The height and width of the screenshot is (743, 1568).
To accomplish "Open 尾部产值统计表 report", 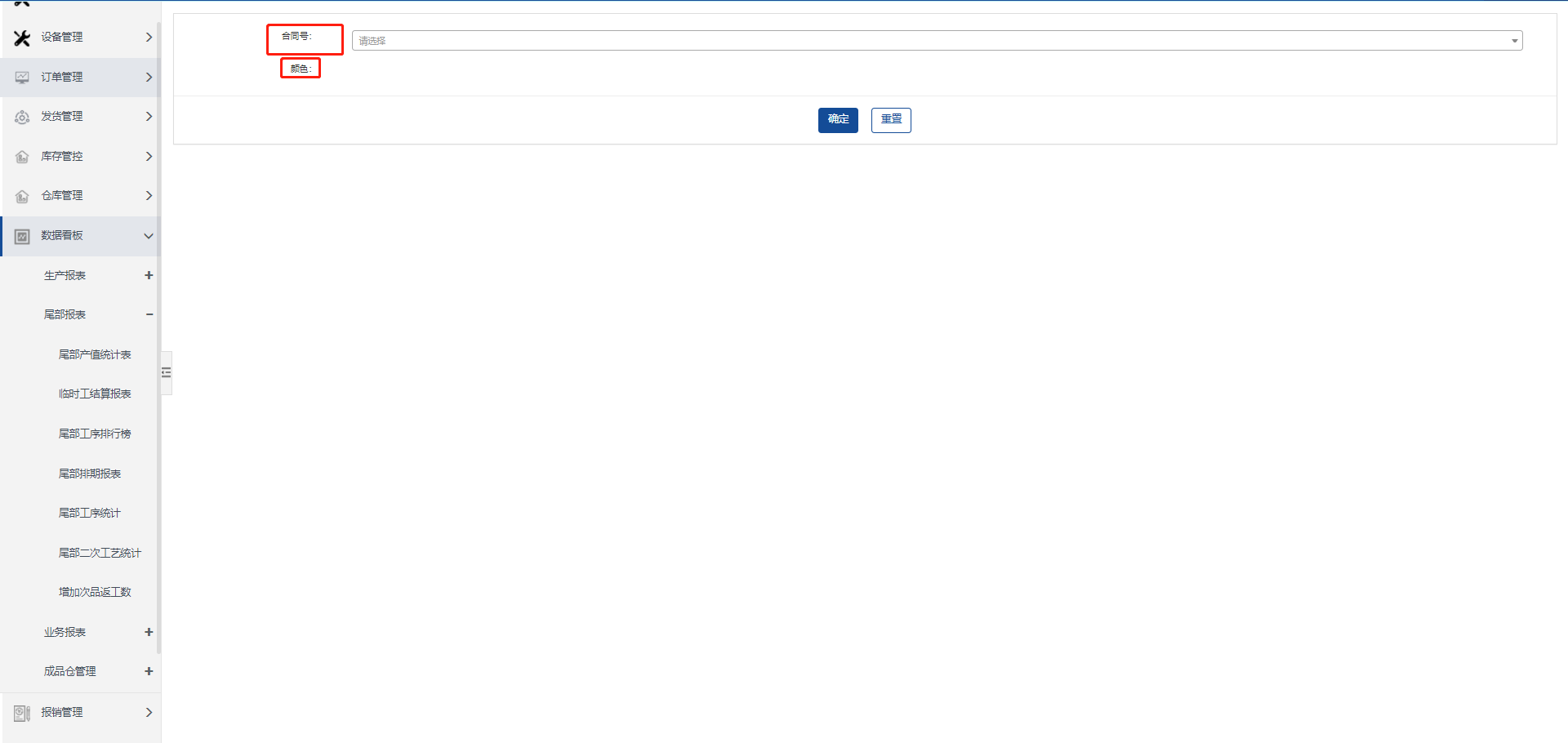I will click(95, 354).
